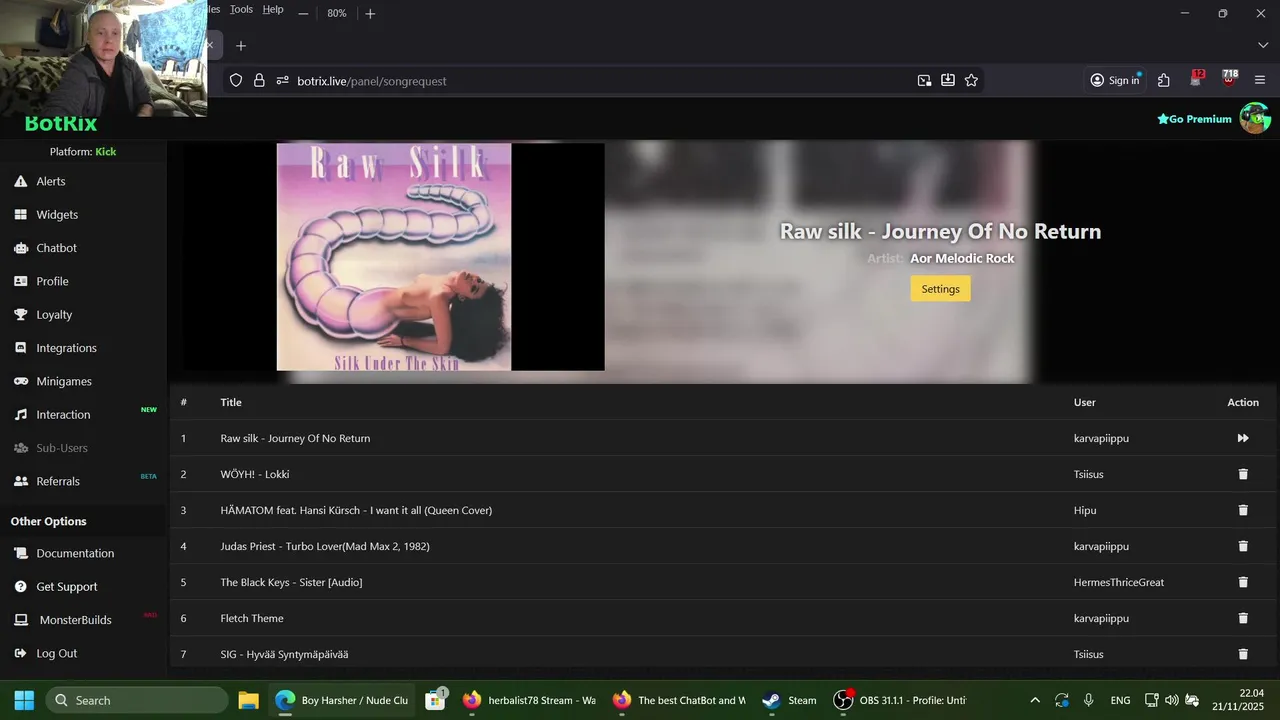Open File Explorer from taskbar

click(249, 700)
